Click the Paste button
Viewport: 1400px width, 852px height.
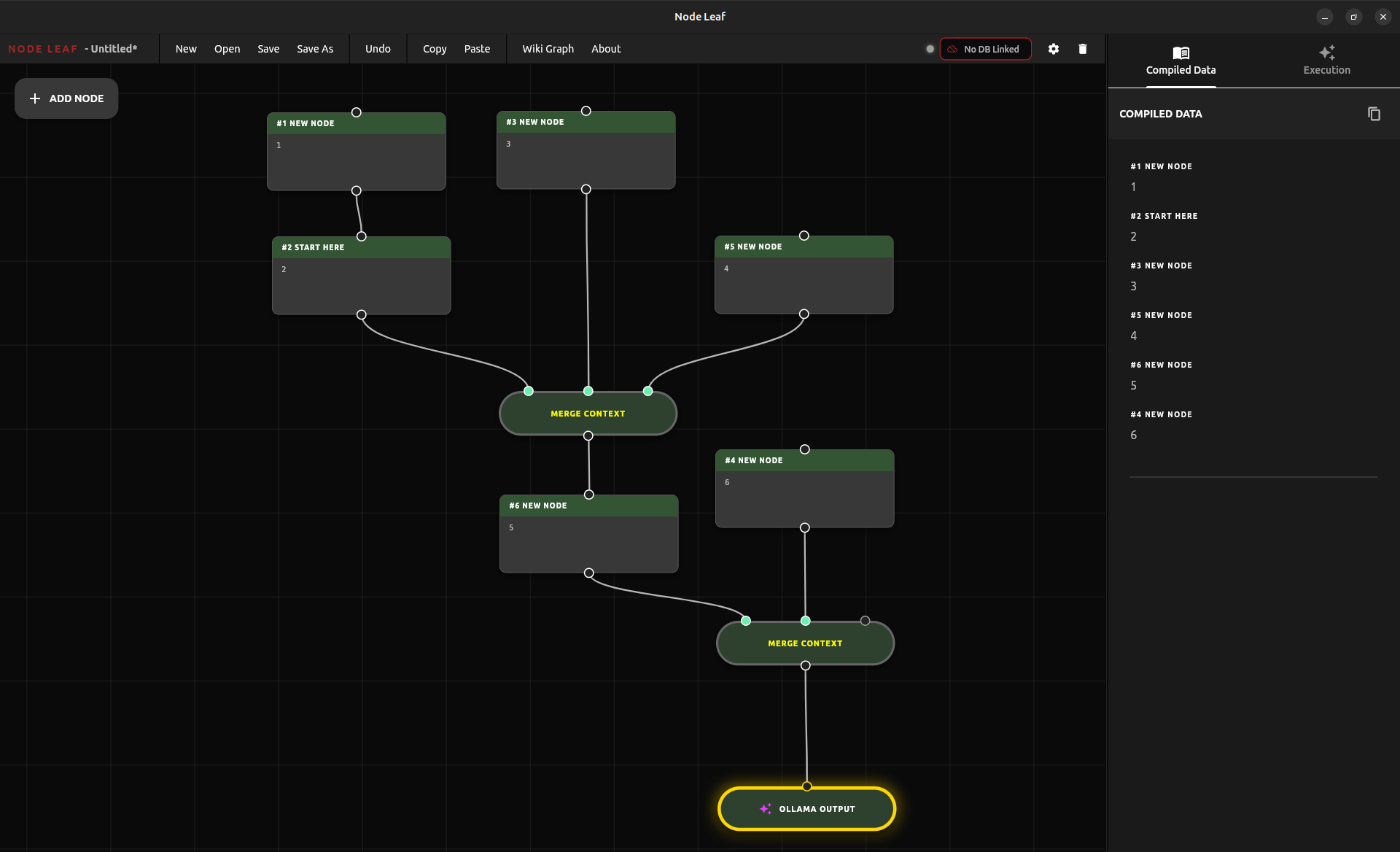tap(477, 49)
